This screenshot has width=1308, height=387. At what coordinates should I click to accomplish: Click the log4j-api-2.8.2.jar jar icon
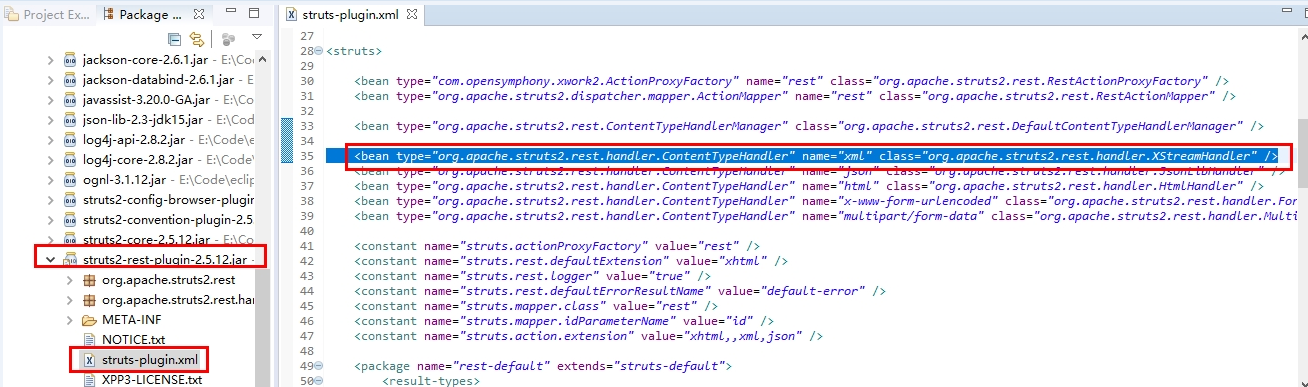[70, 140]
